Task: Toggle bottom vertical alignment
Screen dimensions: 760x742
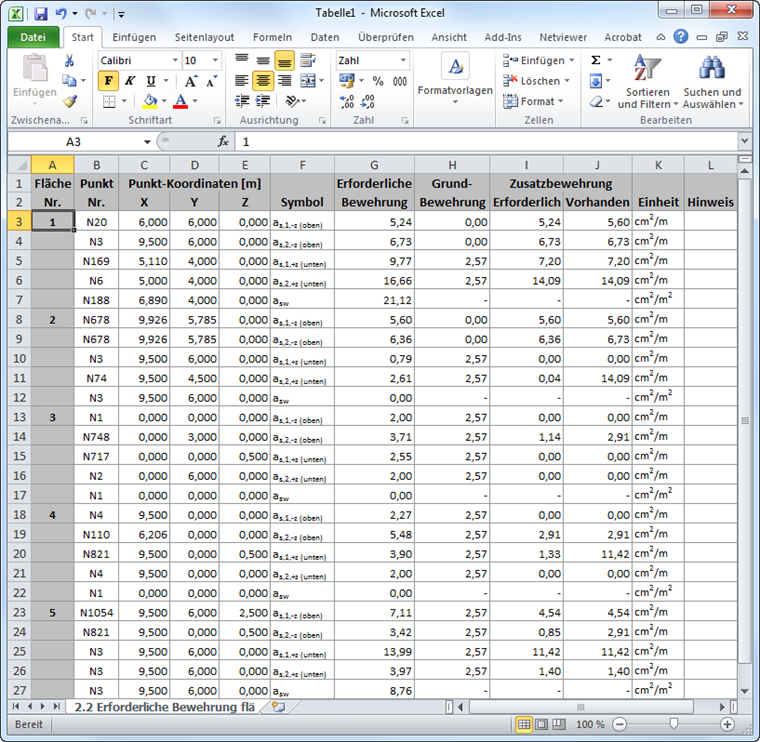Action: (x=284, y=61)
